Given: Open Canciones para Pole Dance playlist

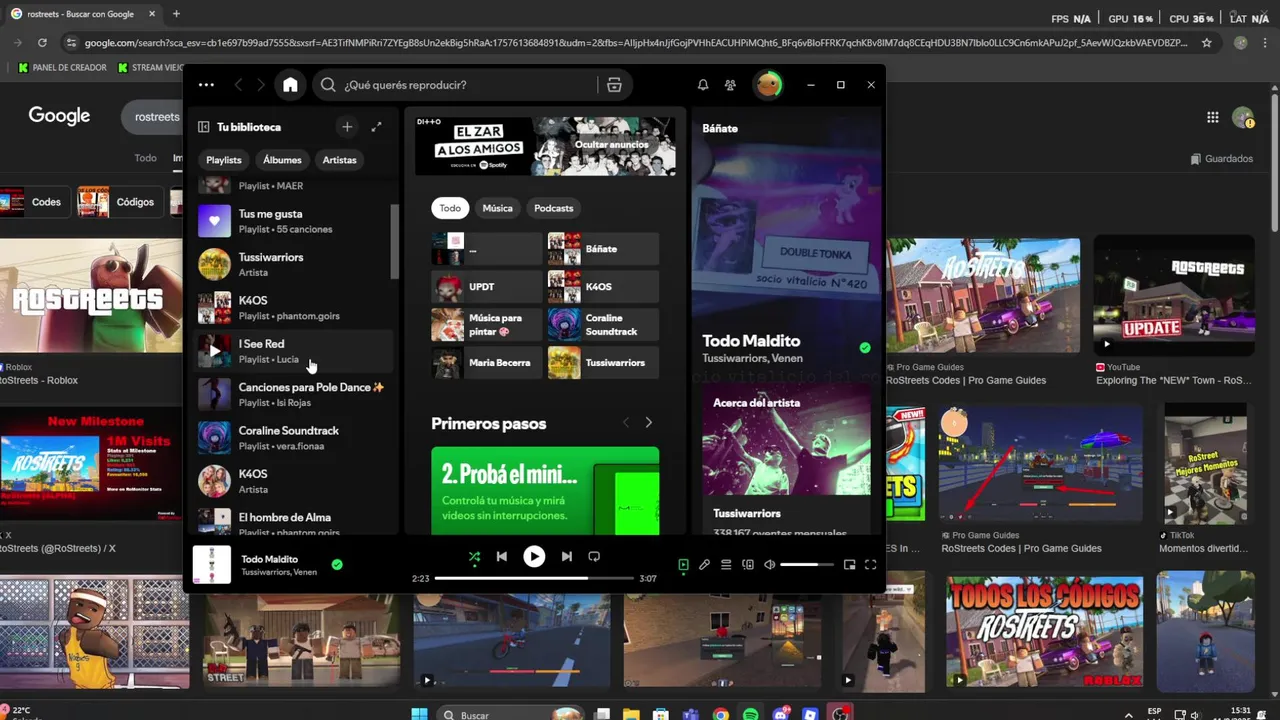Looking at the screenshot, I should pyautogui.click(x=294, y=394).
